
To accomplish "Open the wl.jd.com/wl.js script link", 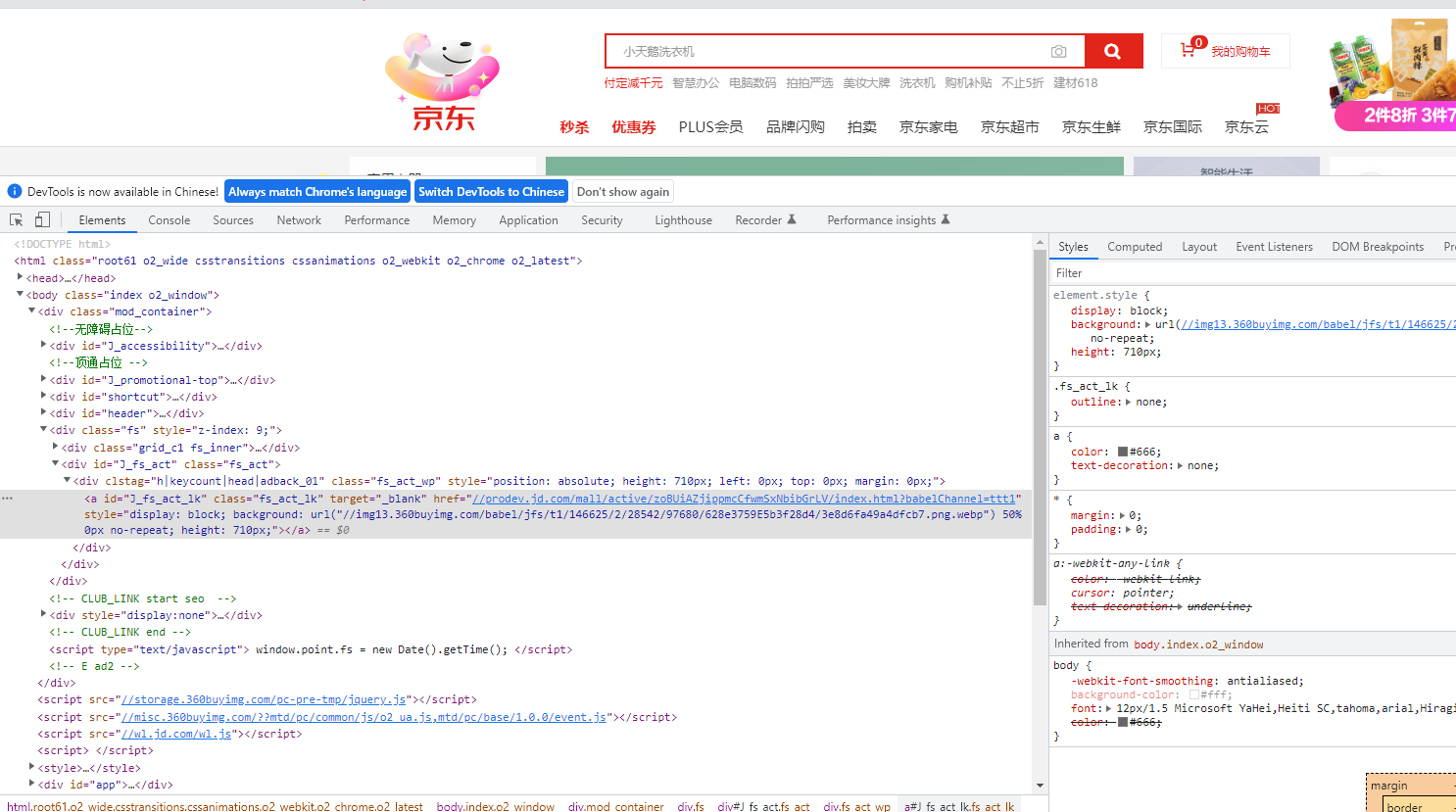I will (x=176, y=734).
